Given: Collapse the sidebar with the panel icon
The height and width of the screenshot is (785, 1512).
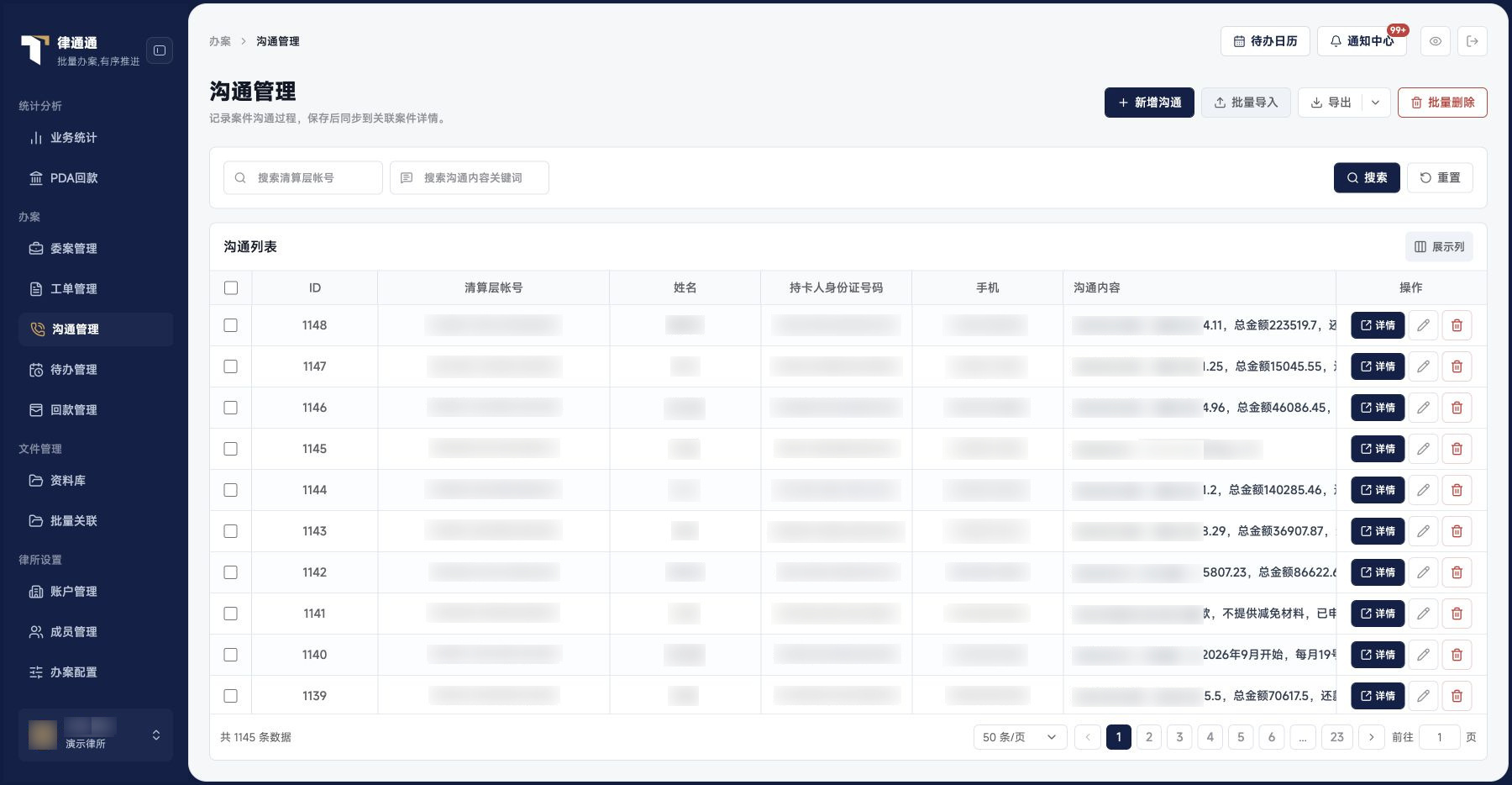Looking at the screenshot, I should [160, 50].
